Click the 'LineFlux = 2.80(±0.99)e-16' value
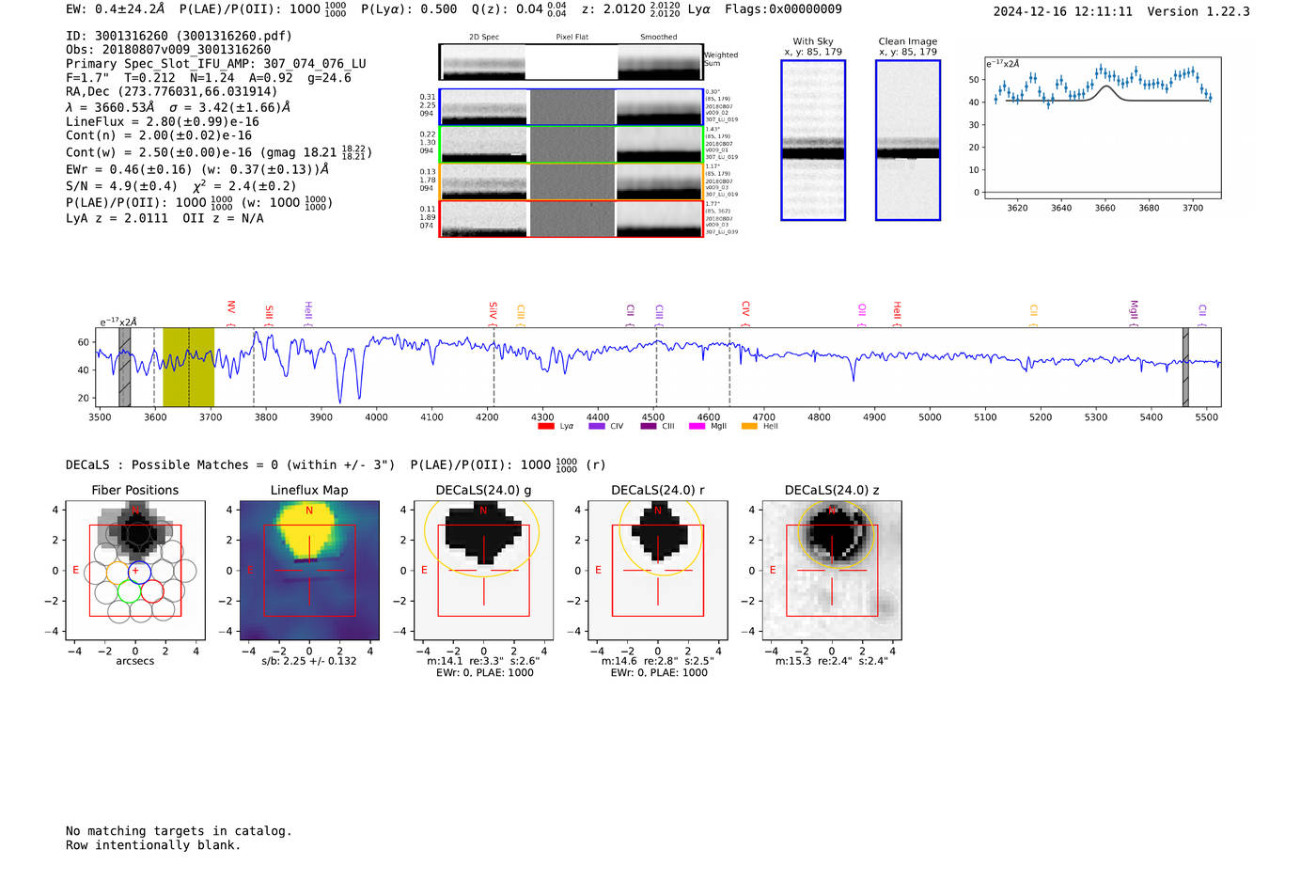 tap(163, 121)
